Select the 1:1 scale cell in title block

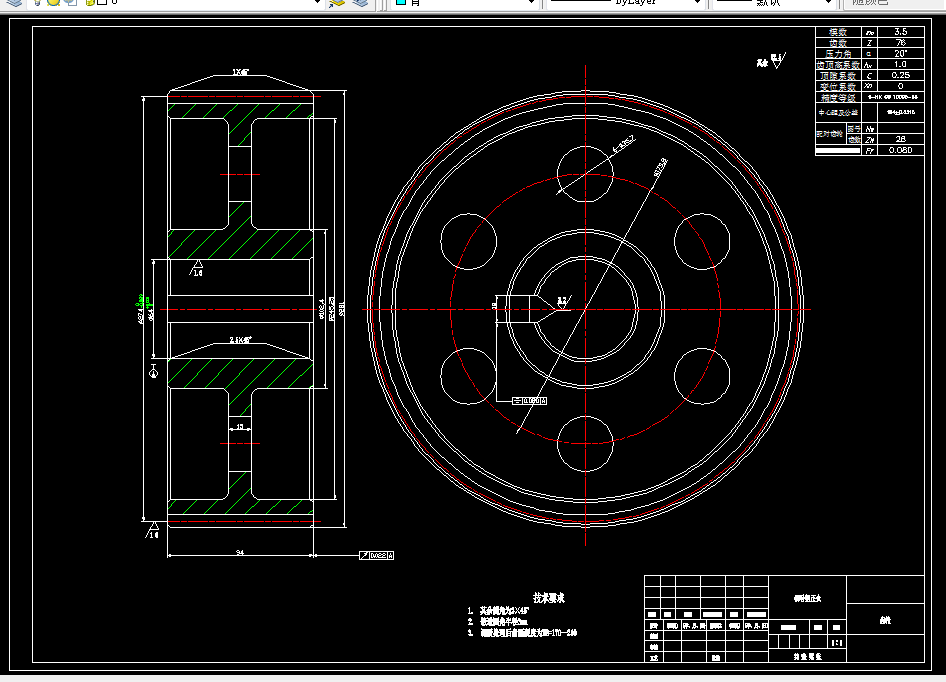pos(837,643)
